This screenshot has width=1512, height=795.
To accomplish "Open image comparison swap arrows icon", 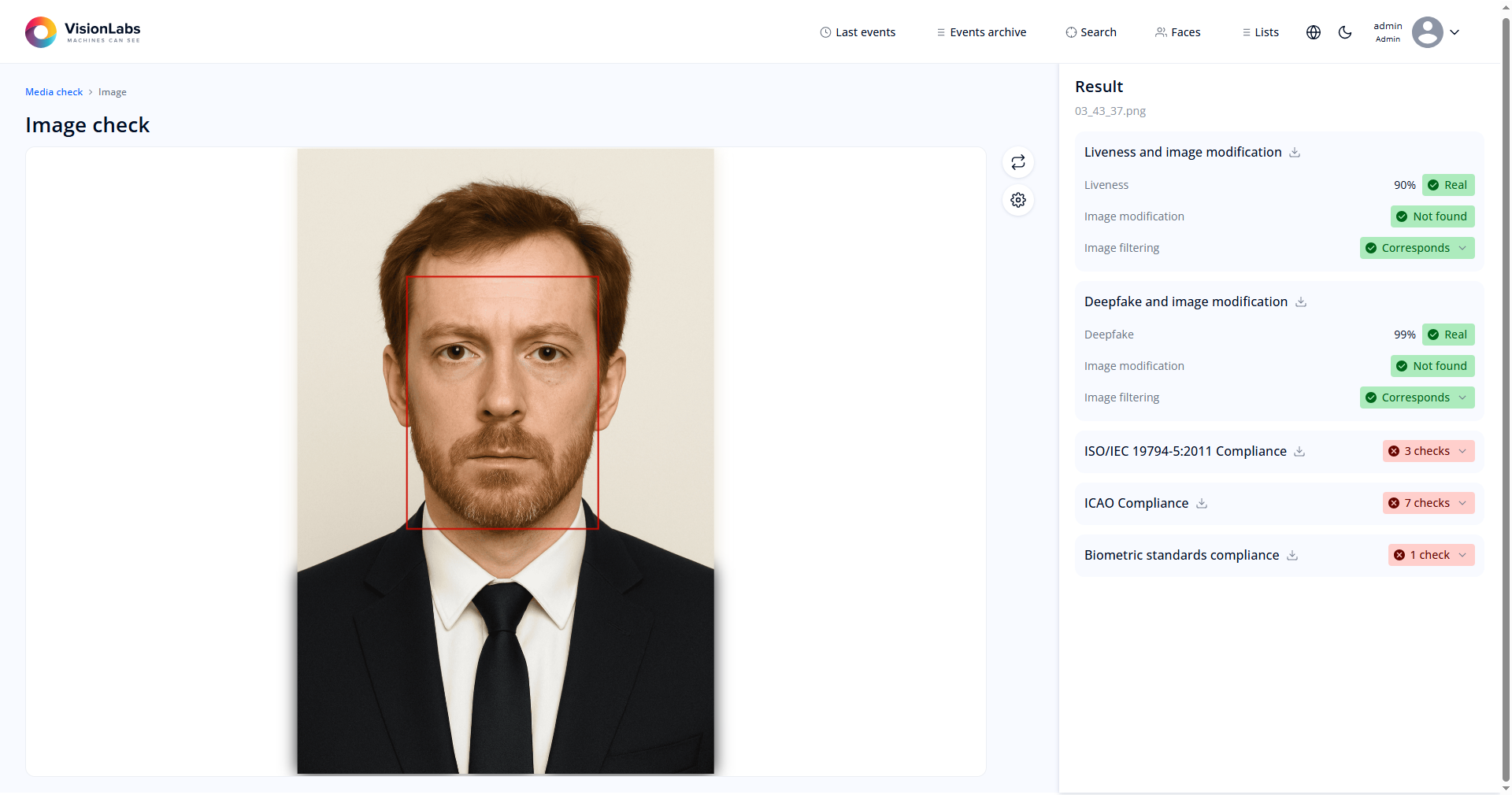I will click(x=1017, y=162).
